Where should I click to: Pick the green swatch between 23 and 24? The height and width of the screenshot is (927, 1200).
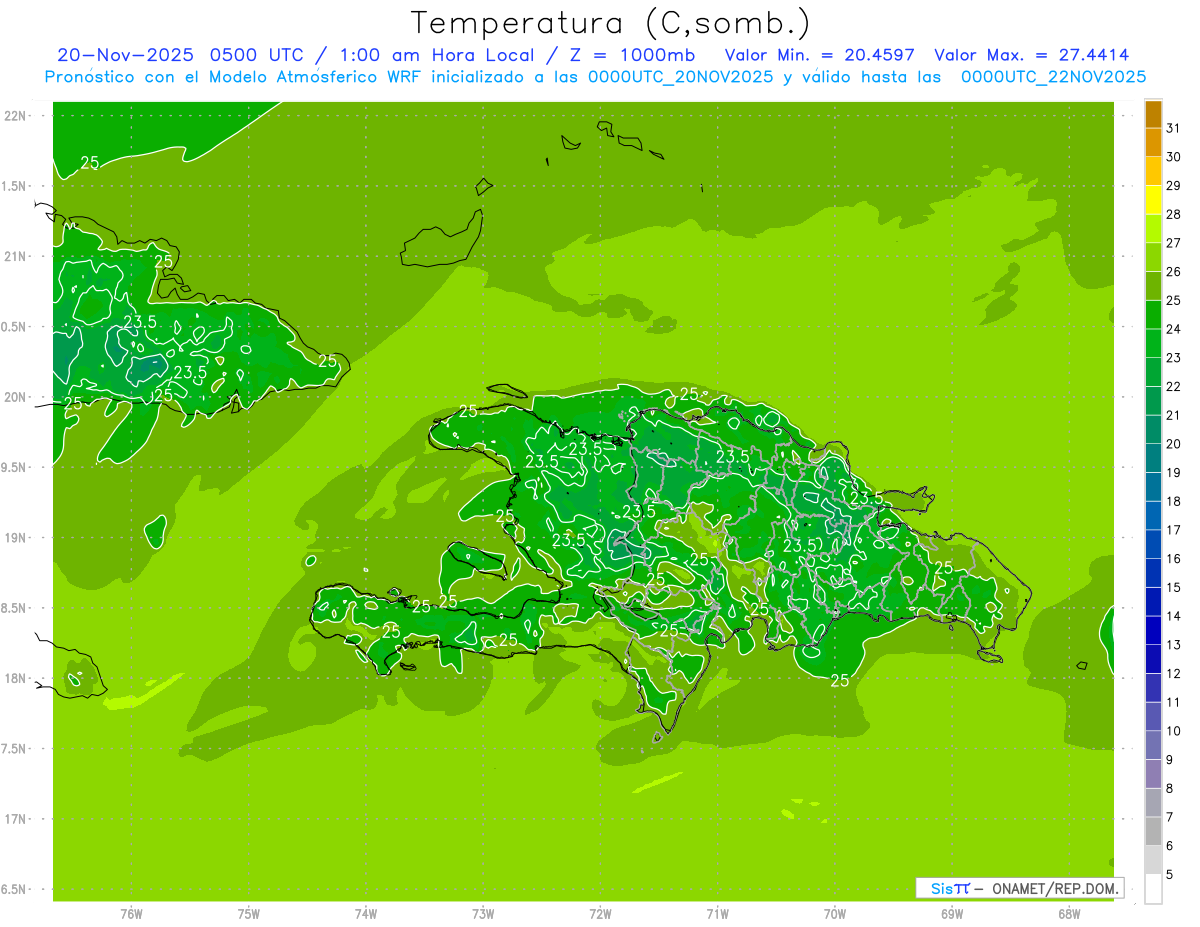(x=1153, y=343)
